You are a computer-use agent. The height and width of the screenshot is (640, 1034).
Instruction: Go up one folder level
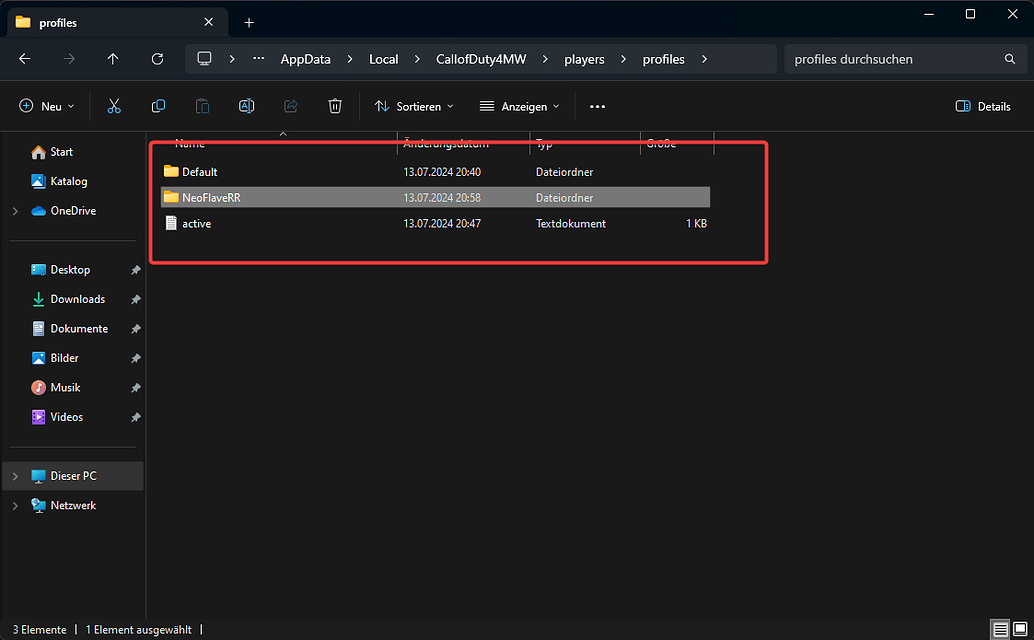pos(113,59)
